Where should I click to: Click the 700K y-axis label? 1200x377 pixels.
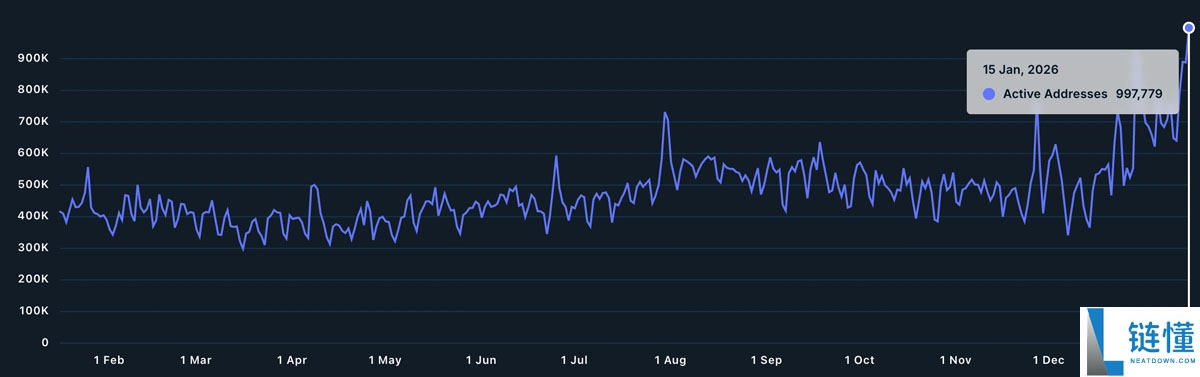[x=33, y=122]
